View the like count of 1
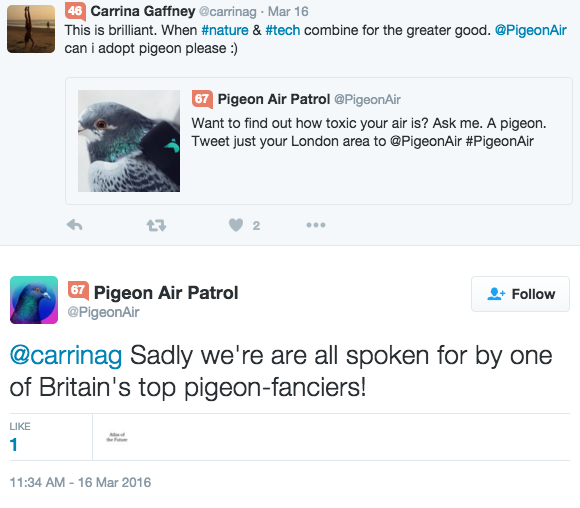This screenshot has height=508, width=580. tap(14, 445)
